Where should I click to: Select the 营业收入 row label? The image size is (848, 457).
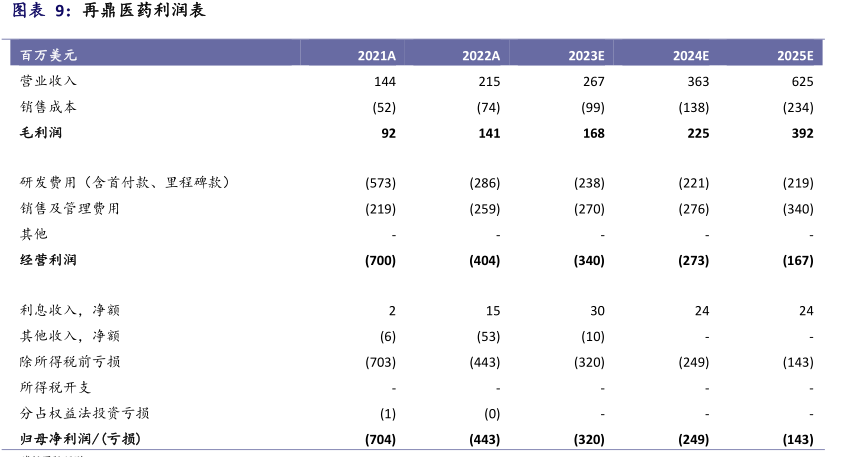pyautogui.click(x=48, y=81)
